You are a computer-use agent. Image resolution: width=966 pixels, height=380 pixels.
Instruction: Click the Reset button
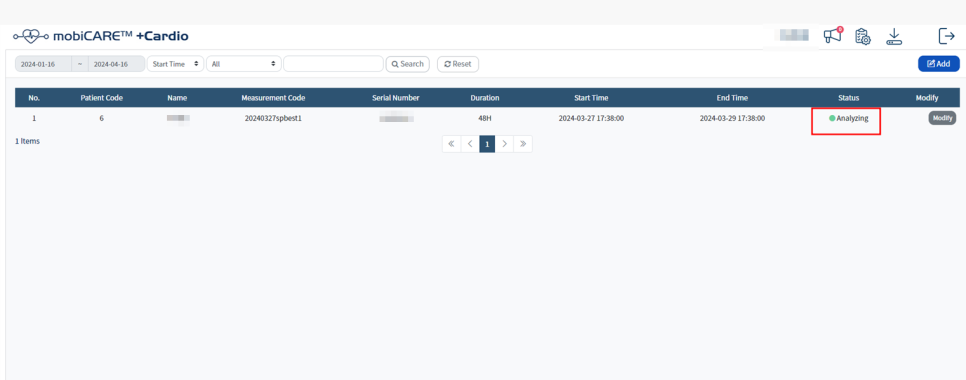tap(458, 64)
